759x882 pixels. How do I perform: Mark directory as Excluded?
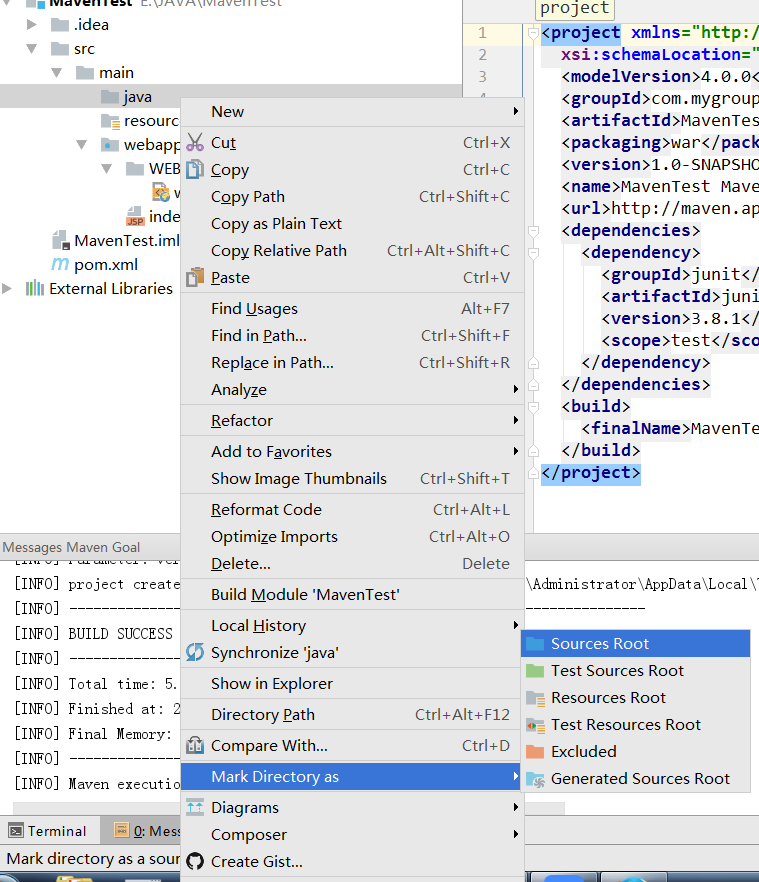(636, 752)
